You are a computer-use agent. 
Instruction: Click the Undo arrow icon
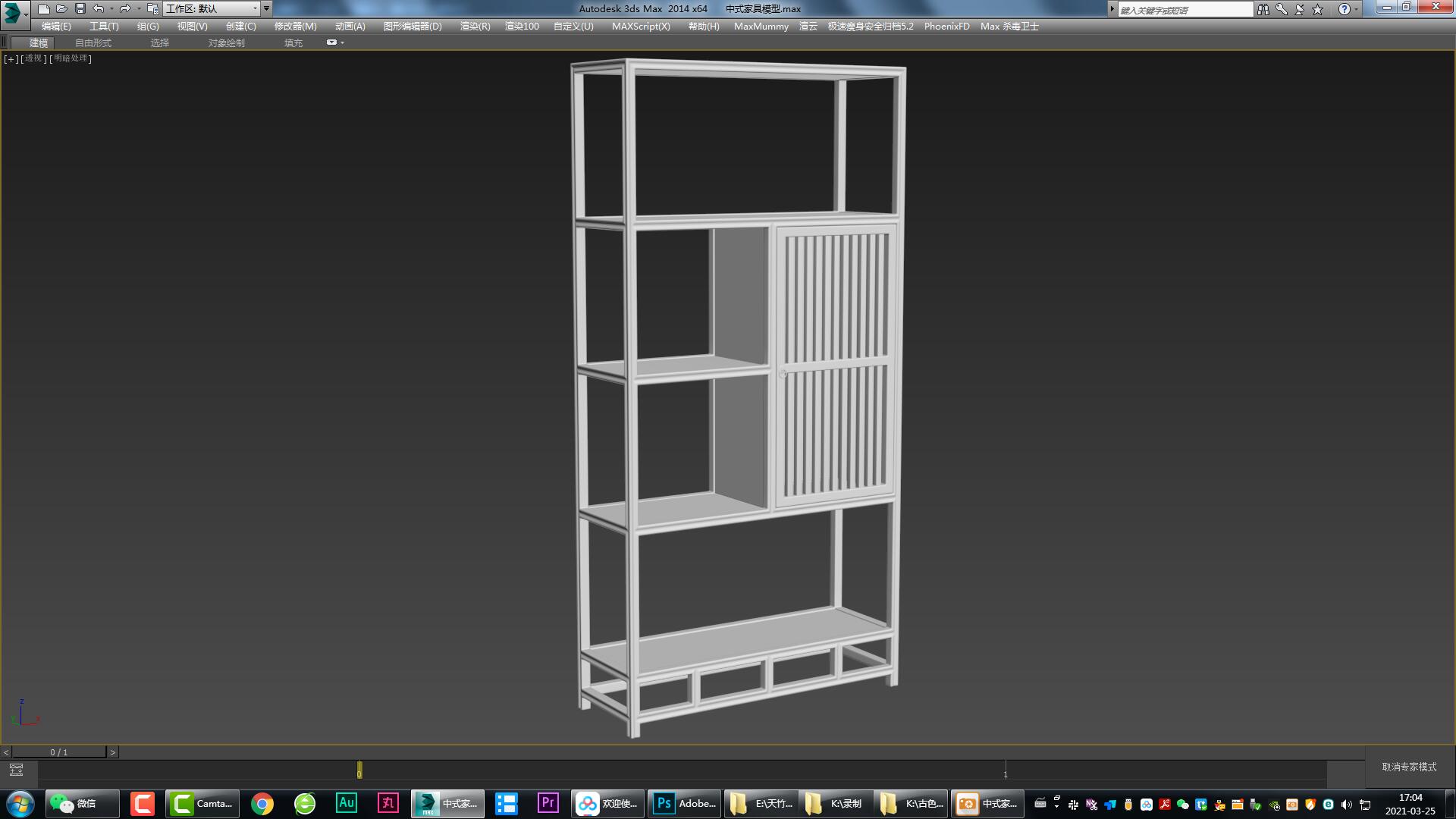coord(99,8)
